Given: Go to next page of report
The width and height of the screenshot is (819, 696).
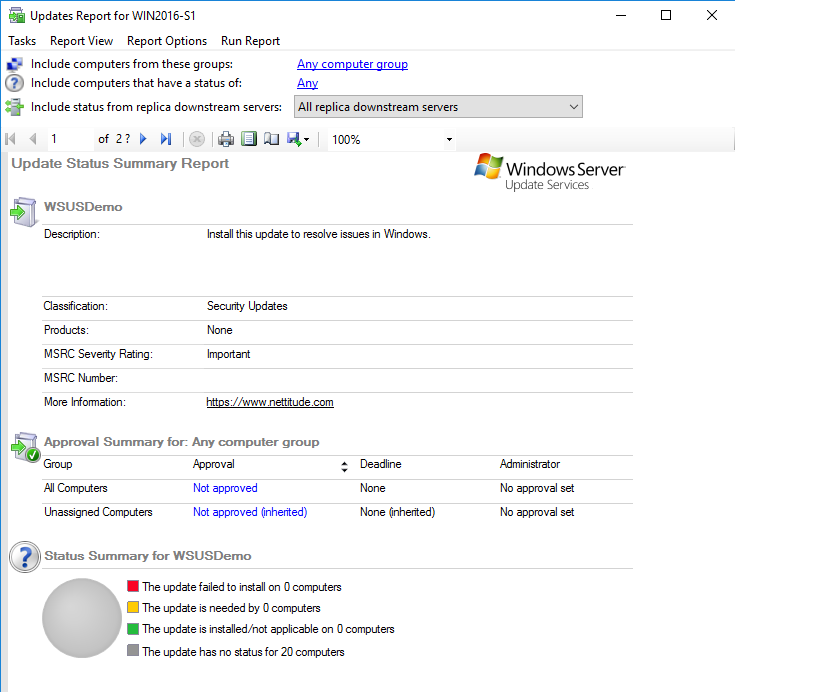Looking at the screenshot, I should 143,139.
